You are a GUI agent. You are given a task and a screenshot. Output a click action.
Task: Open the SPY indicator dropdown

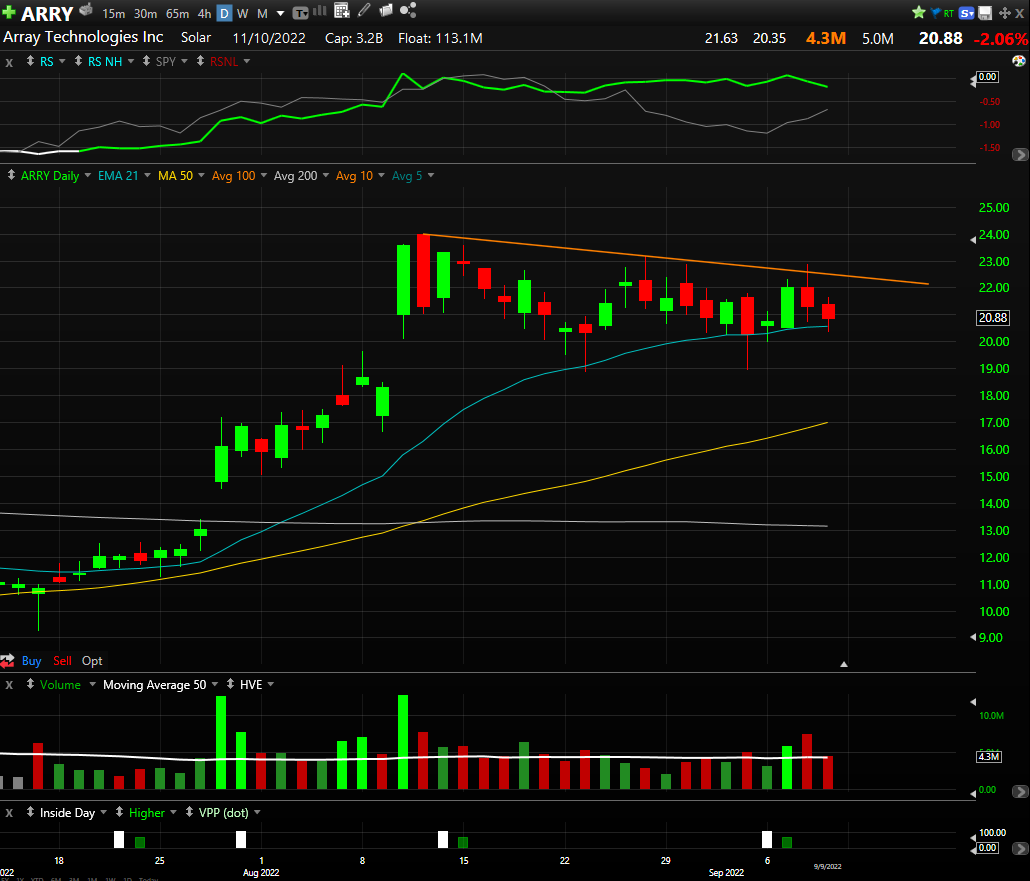click(185, 61)
